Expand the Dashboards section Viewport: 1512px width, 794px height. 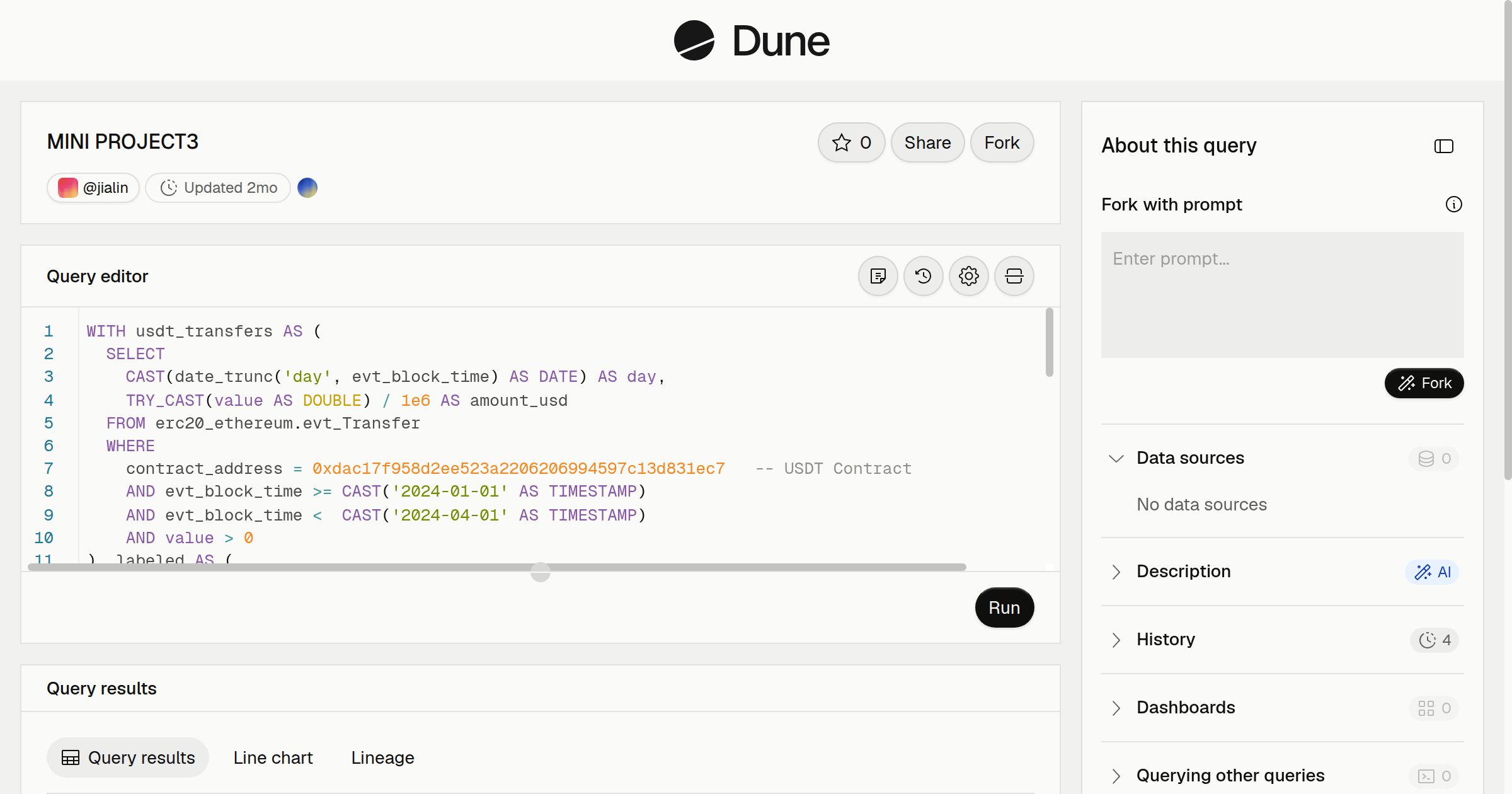(1116, 708)
